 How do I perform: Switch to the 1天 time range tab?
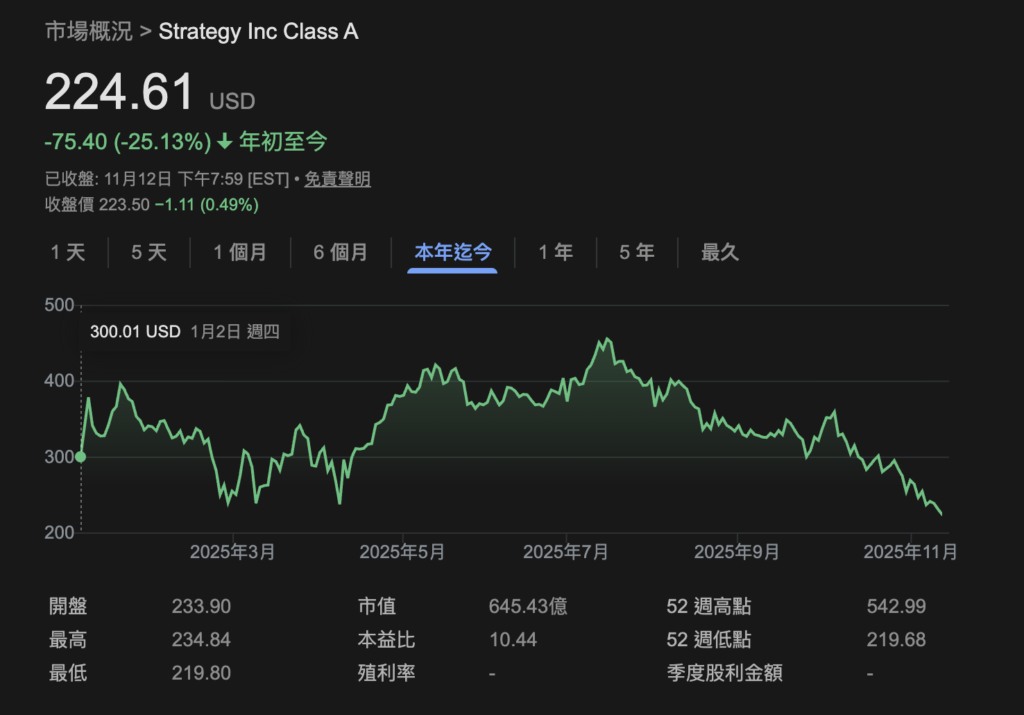pos(67,253)
